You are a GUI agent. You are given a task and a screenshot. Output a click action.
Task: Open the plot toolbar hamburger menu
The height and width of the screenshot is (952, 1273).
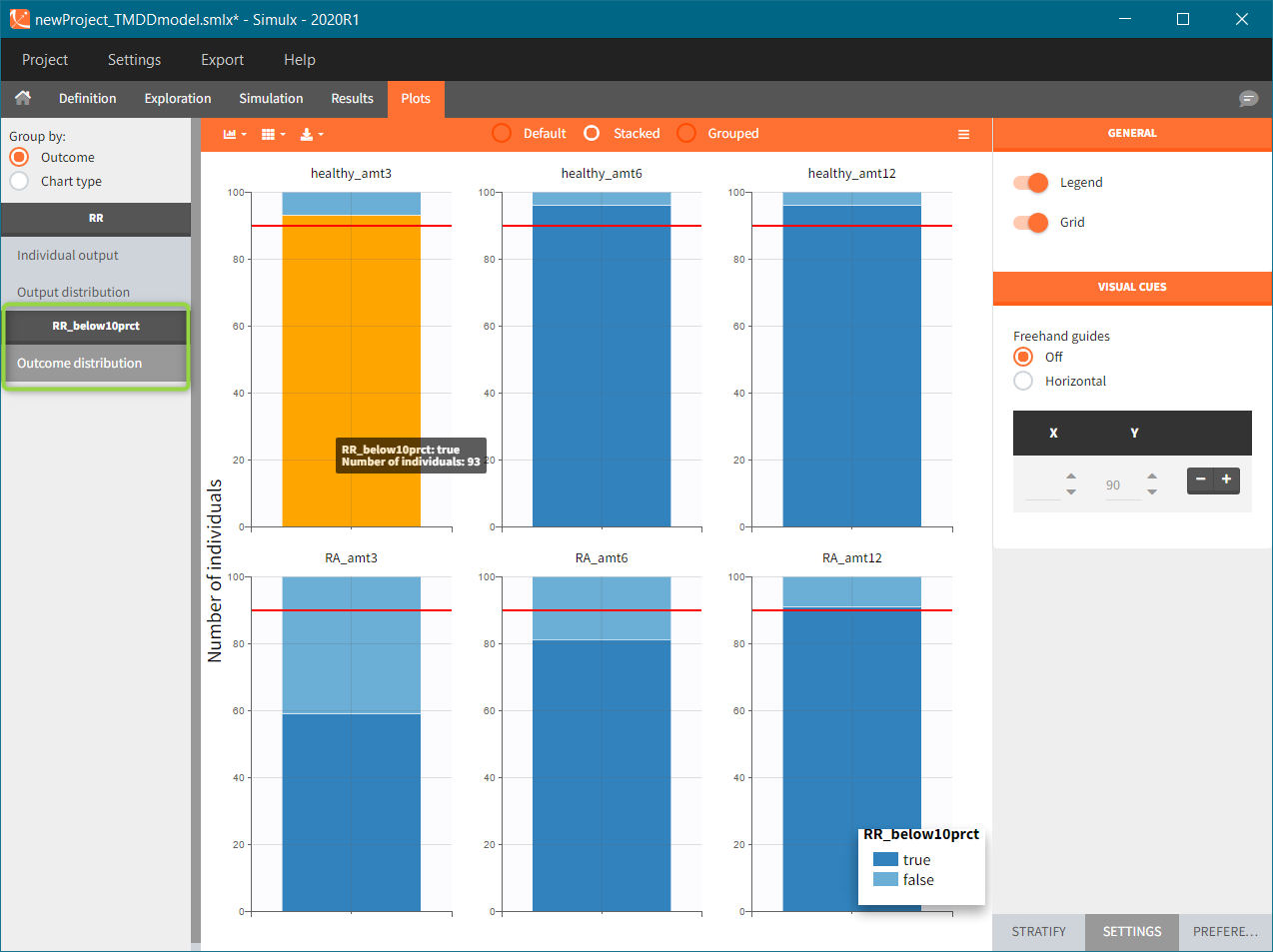click(963, 134)
